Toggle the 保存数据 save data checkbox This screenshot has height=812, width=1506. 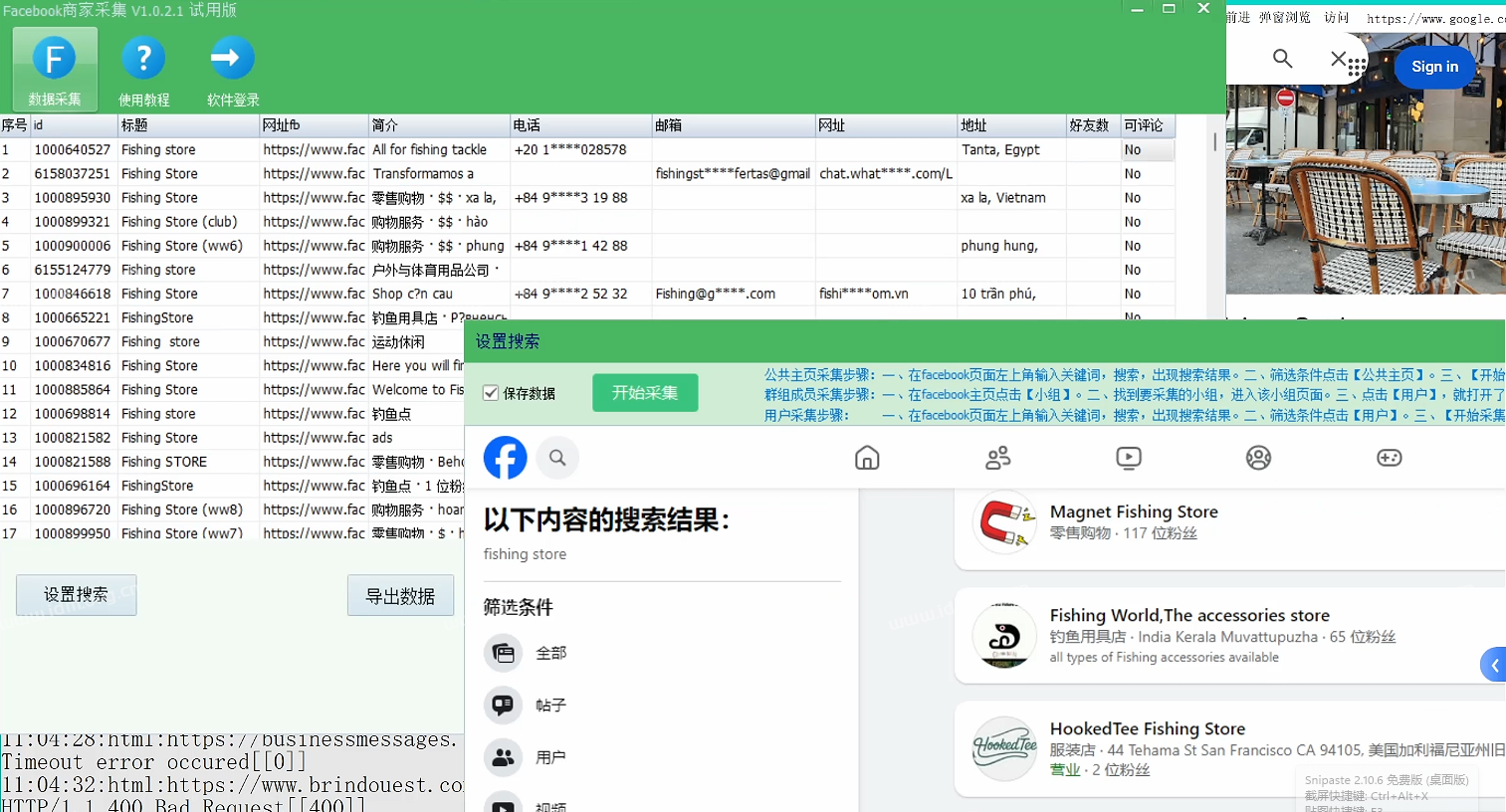click(491, 393)
